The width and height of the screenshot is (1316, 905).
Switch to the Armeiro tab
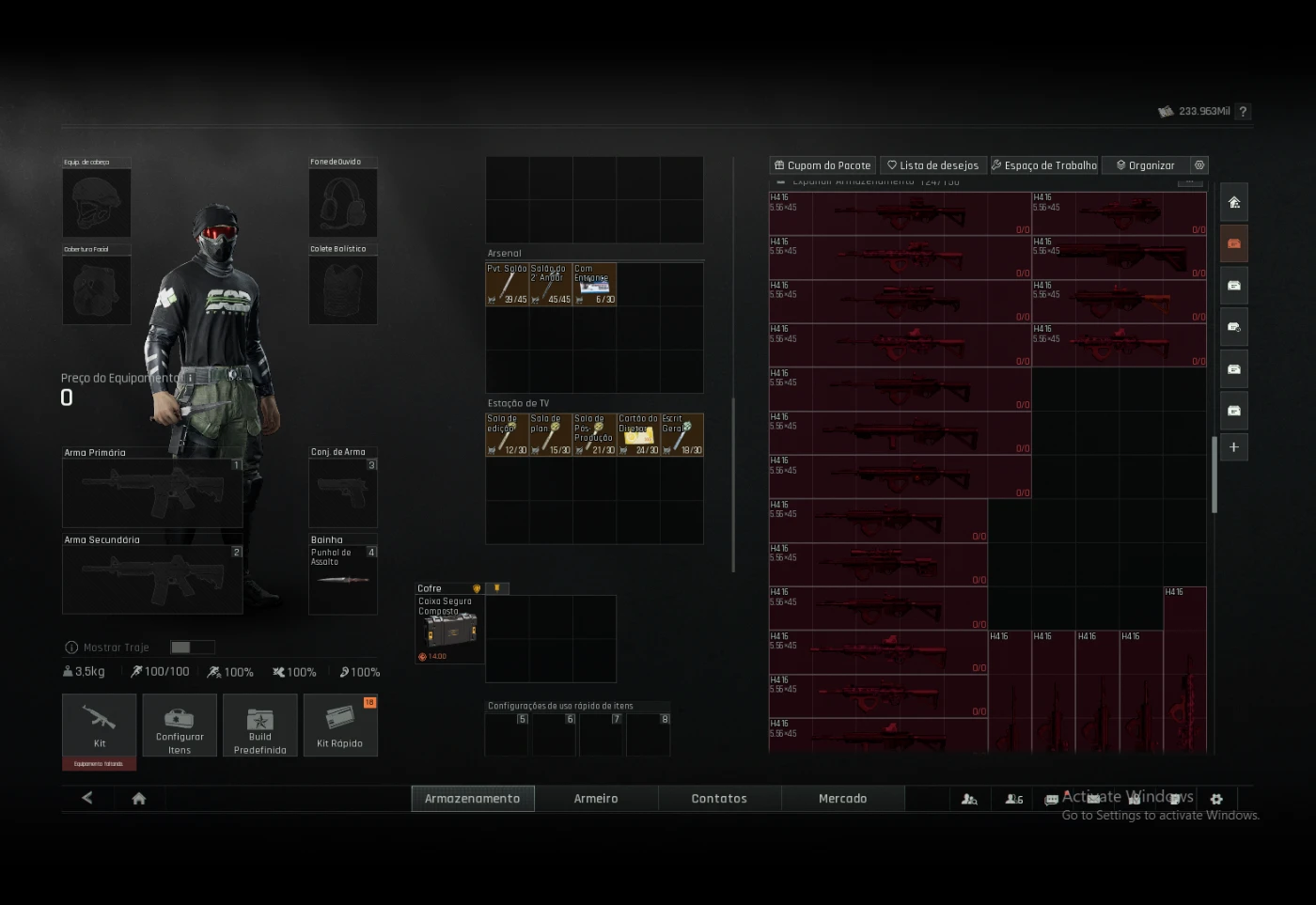(596, 799)
